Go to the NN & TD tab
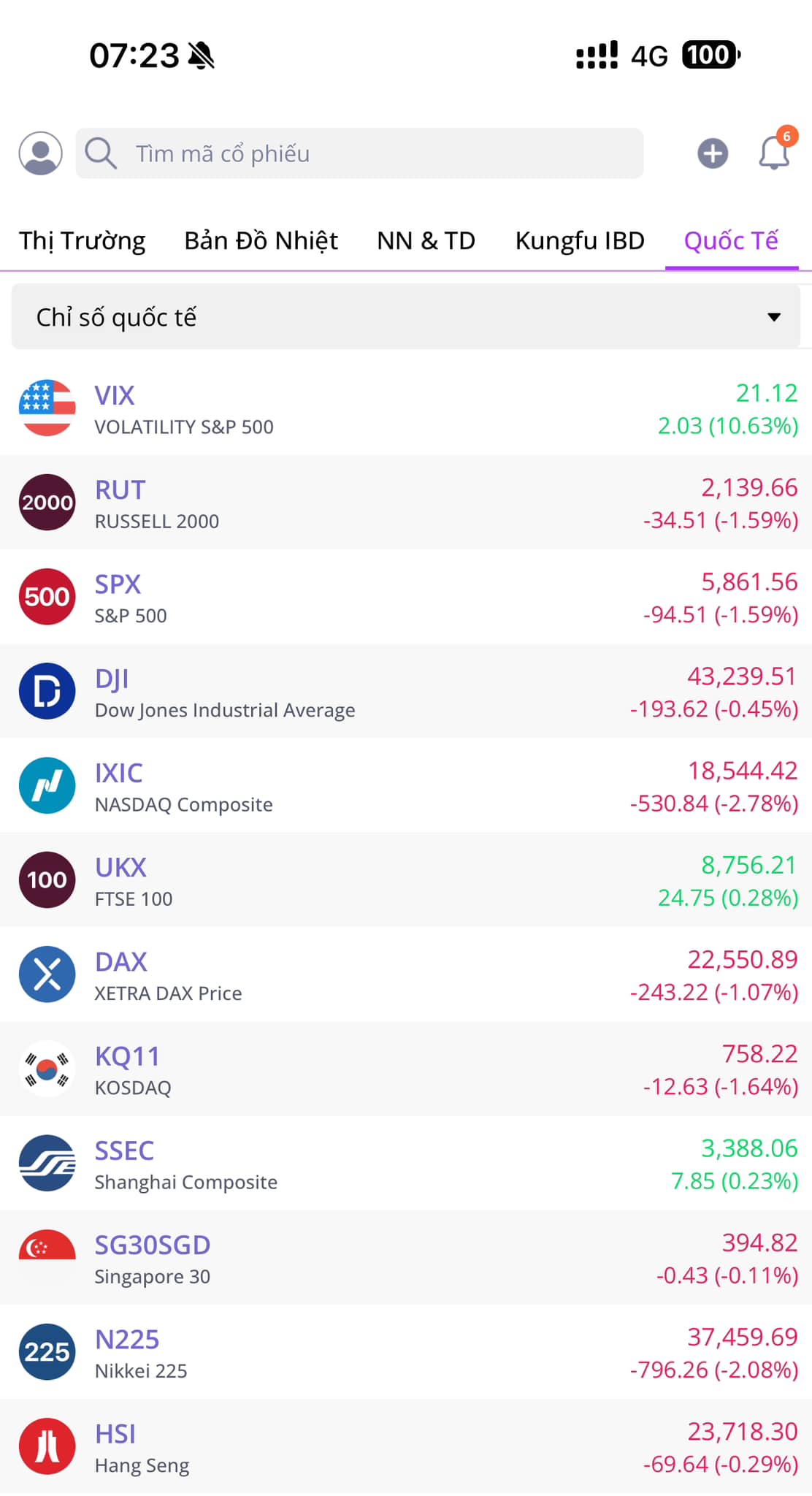 click(426, 240)
